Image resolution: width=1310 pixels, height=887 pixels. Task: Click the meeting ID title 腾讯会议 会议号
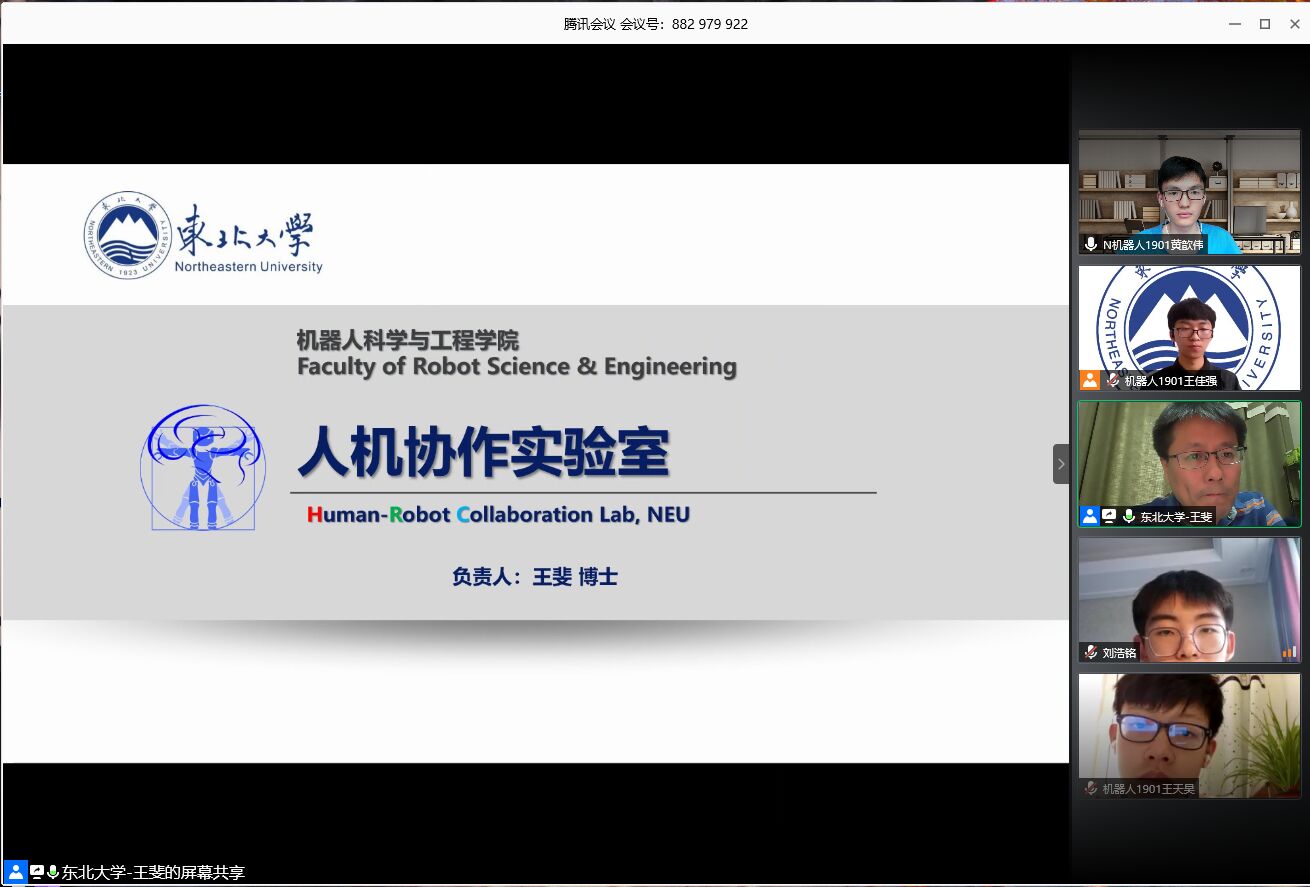[655, 24]
